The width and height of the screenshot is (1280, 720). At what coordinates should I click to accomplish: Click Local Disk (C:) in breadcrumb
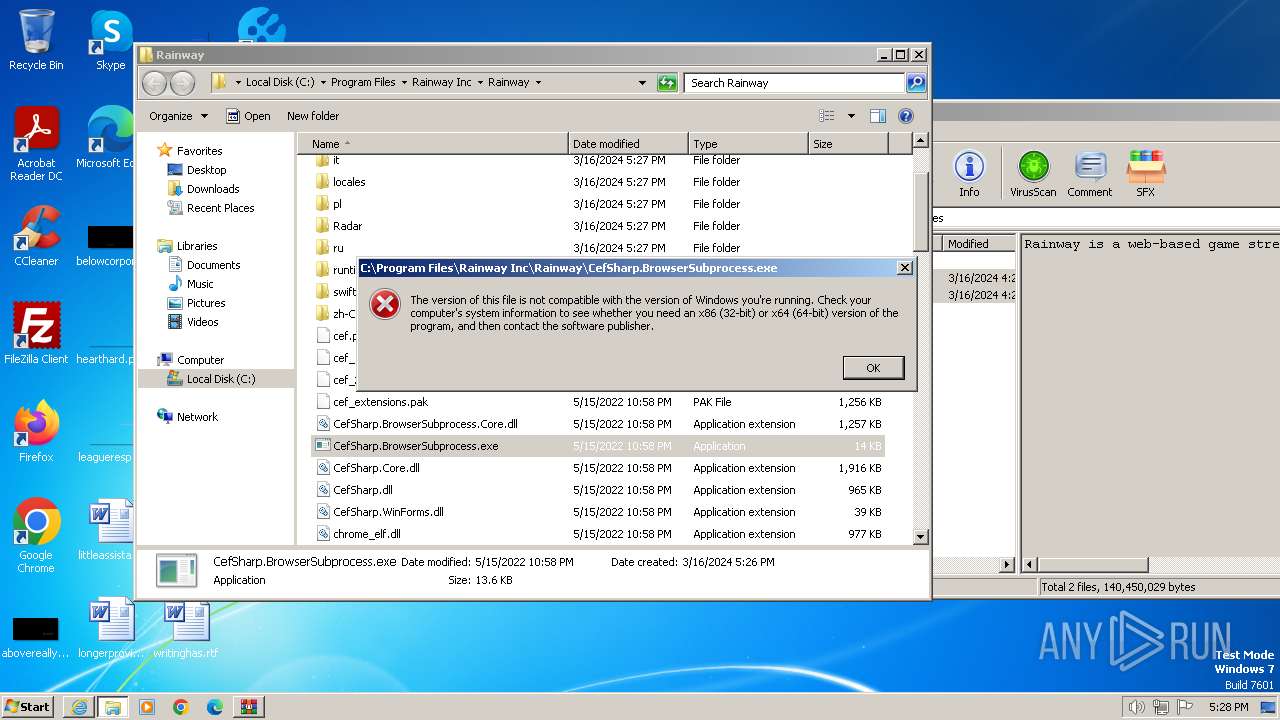click(x=280, y=82)
